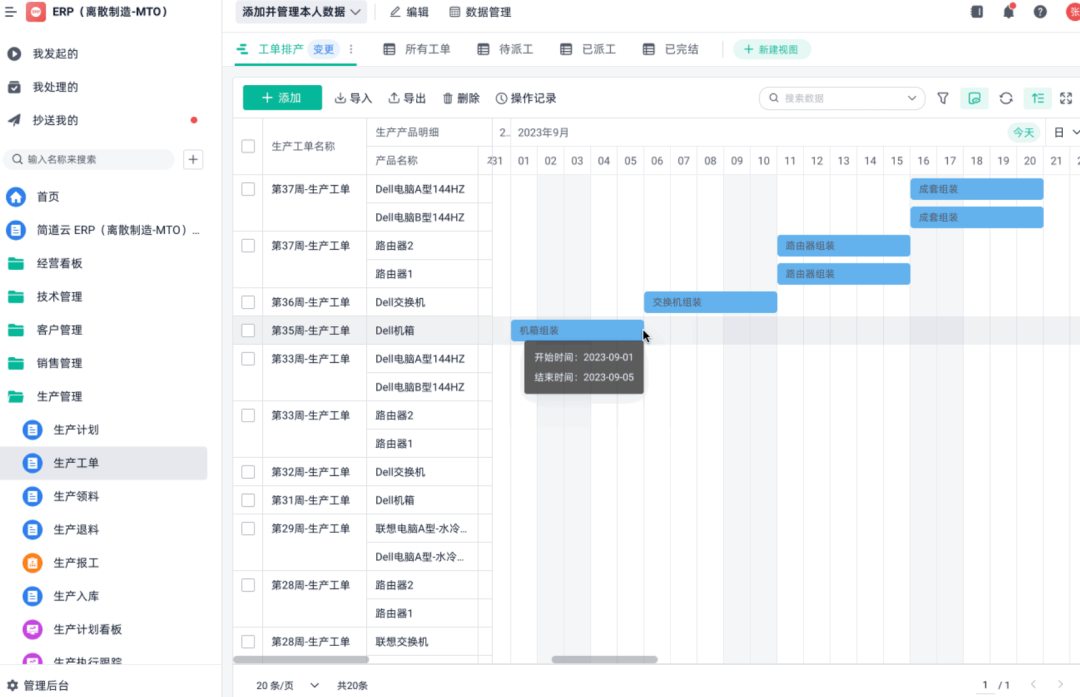
Task: Click the help question mark icon
Action: [x=1040, y=12]
